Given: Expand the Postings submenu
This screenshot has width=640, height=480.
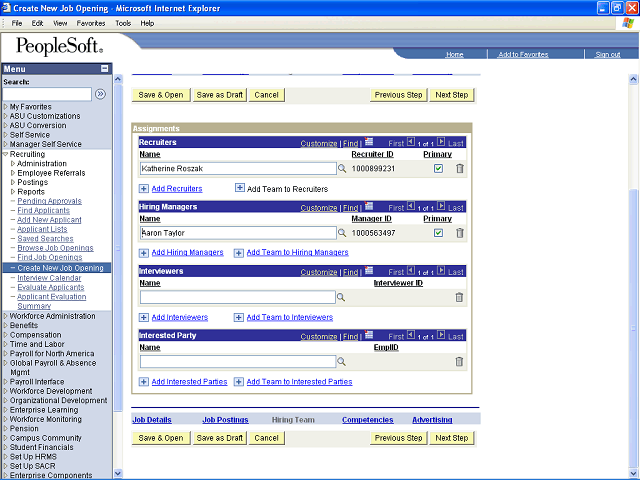Looking at the screenshot, I should click(x=13, y=182).
